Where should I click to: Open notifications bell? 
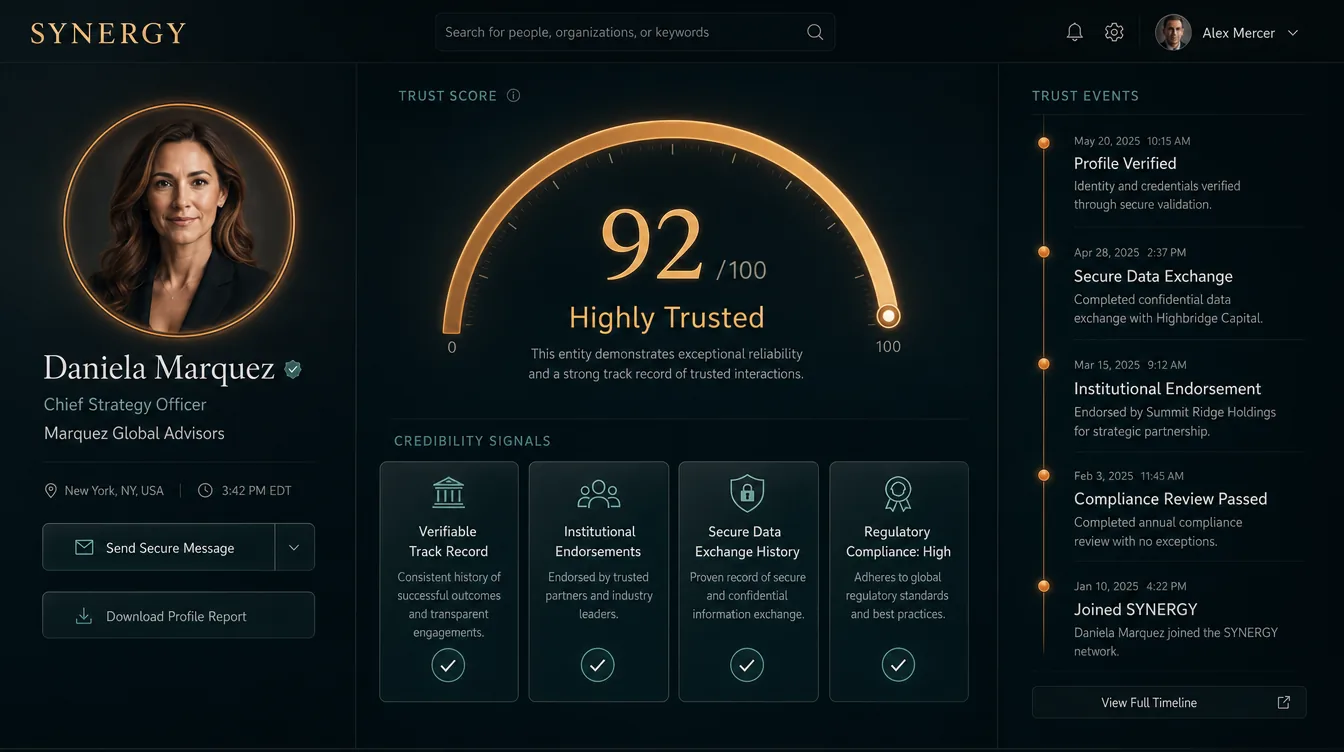click(1074, 32)
